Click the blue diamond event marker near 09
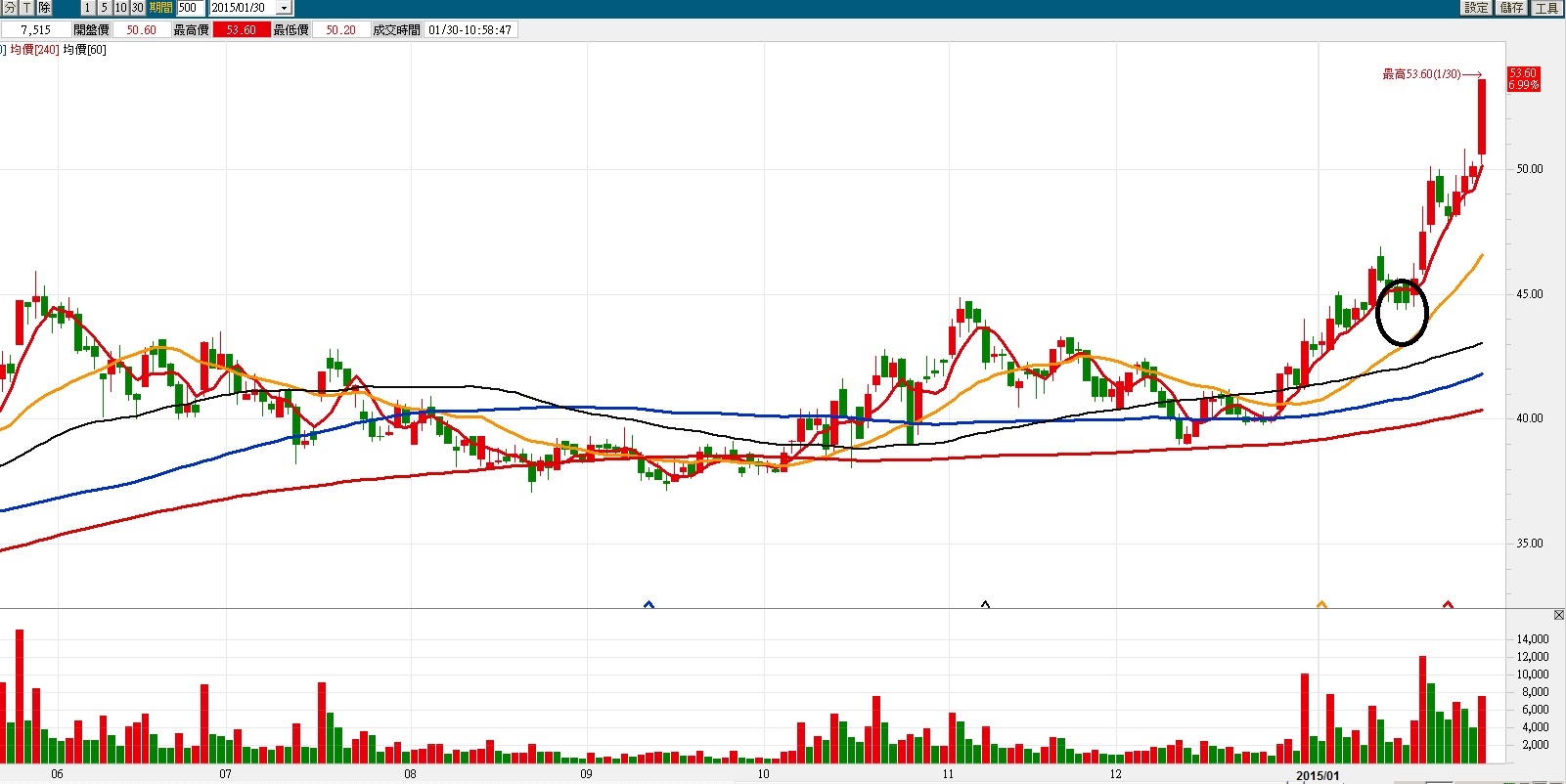1566x784 pixels. pyautogui.click(x=649, y=605)
